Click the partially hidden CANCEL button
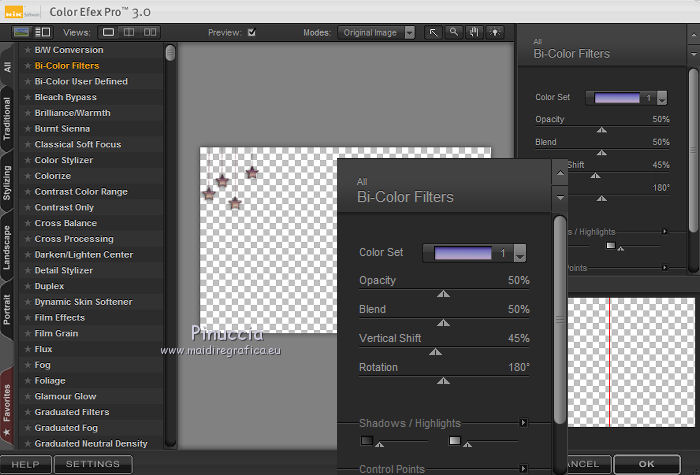 click(x=589, y=464)
